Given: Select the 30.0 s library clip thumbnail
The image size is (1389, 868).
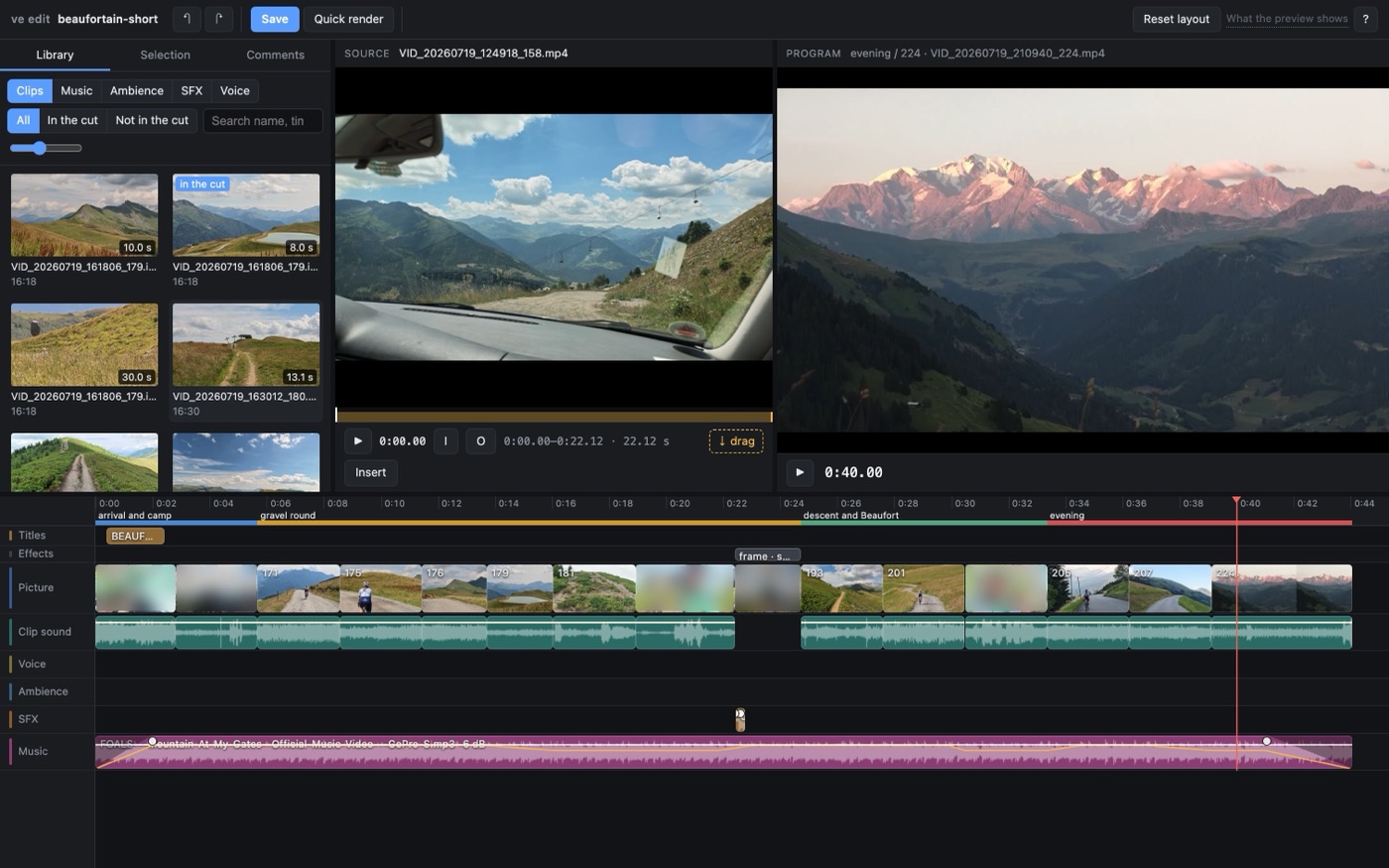Looking at the screenshot, I should pos(84,345).
